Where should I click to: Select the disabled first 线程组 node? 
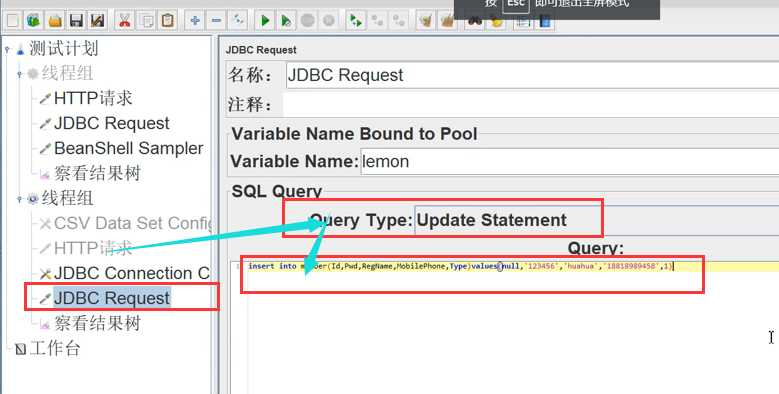[67, 74]
